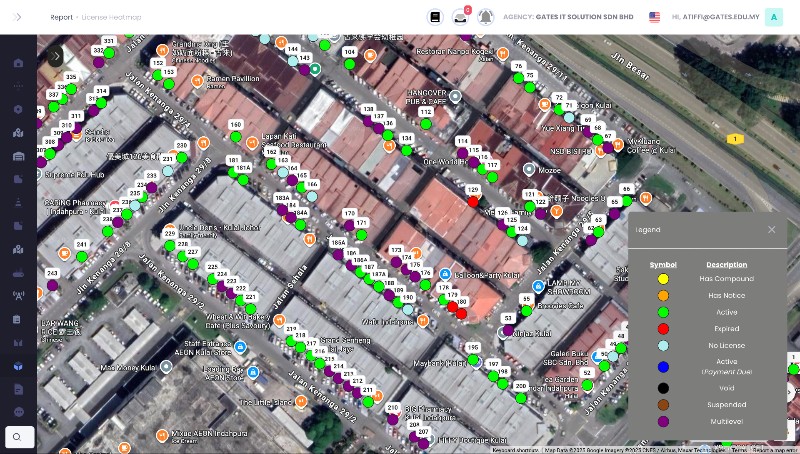Image resolution: width=800 pixels, height=454 pixels.
Task: Click the Terms link on map footer
Action: pos(738,450)
